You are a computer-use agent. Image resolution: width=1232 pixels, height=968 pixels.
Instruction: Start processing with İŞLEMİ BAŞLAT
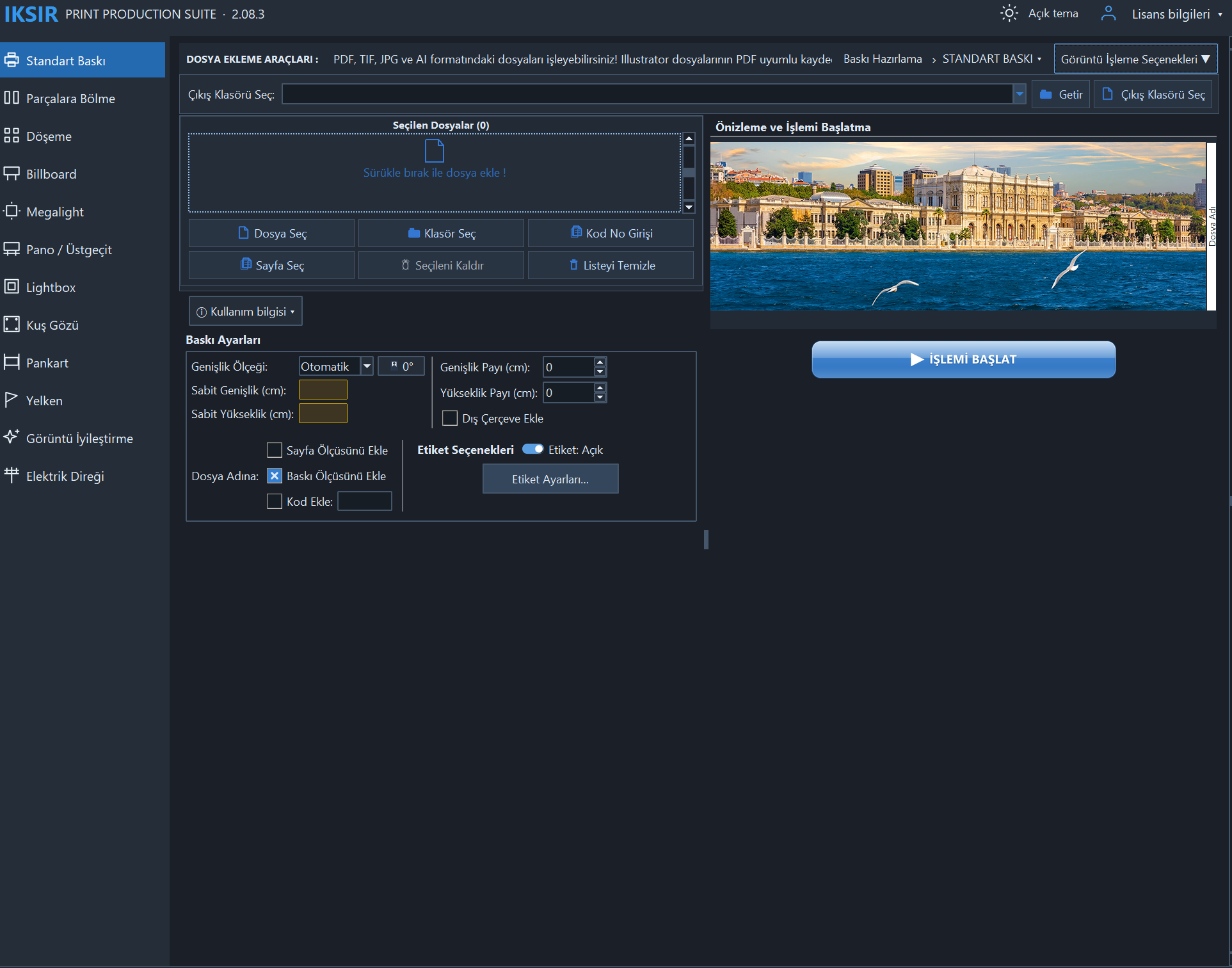coord(963,359)
